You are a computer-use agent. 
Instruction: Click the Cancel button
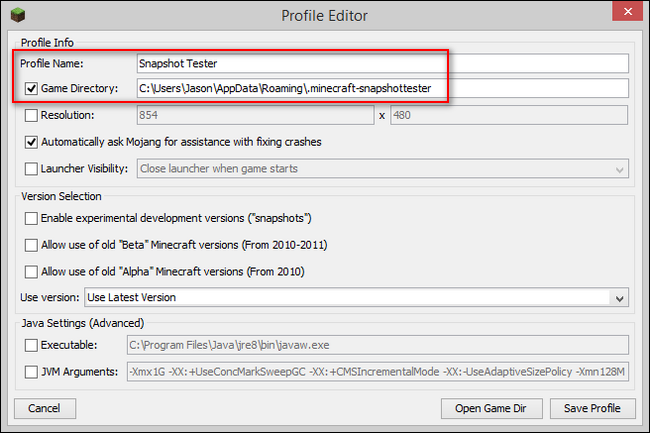tap(45, 408)
